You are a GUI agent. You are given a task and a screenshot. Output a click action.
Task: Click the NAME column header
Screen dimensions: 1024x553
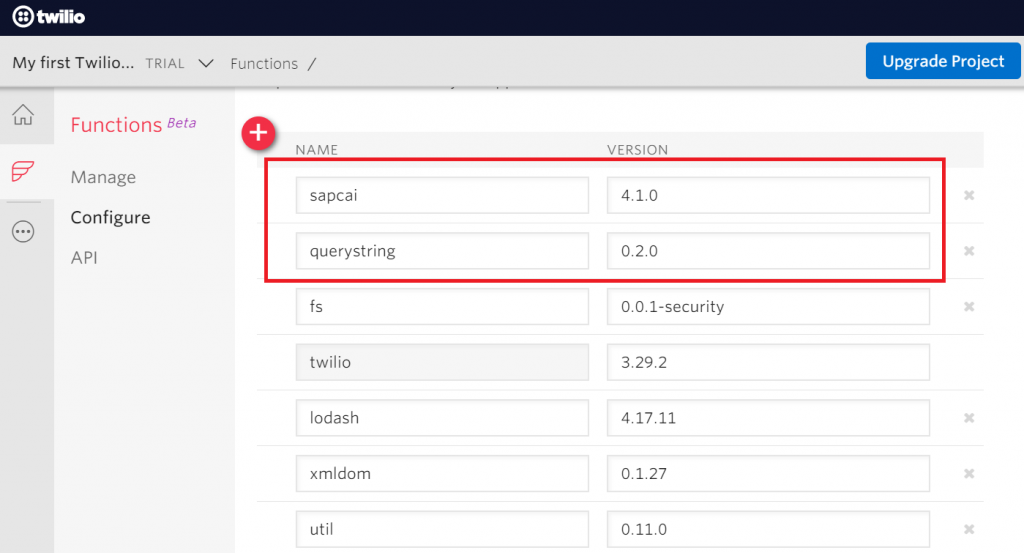click(x=317, y=150)
